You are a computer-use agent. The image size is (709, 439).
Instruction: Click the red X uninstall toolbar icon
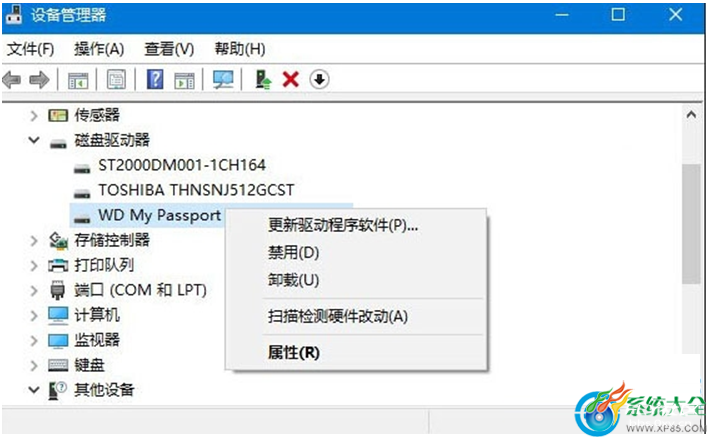[291, 80]
